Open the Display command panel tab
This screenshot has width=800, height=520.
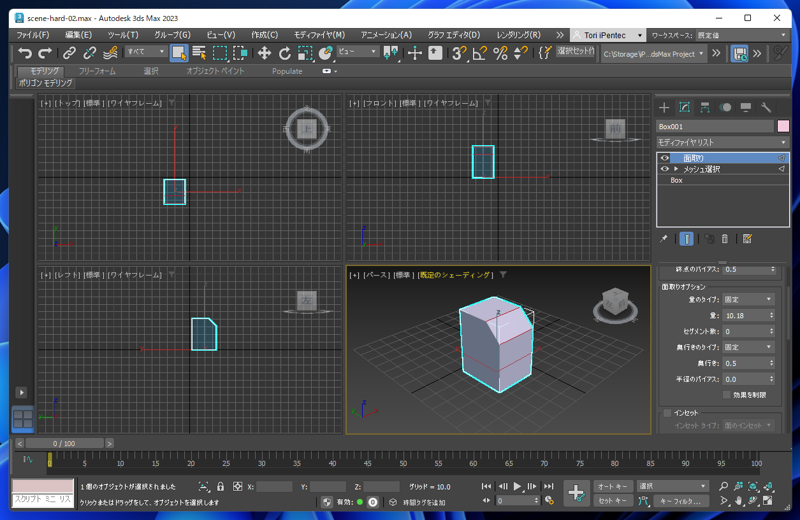point(745,107)
